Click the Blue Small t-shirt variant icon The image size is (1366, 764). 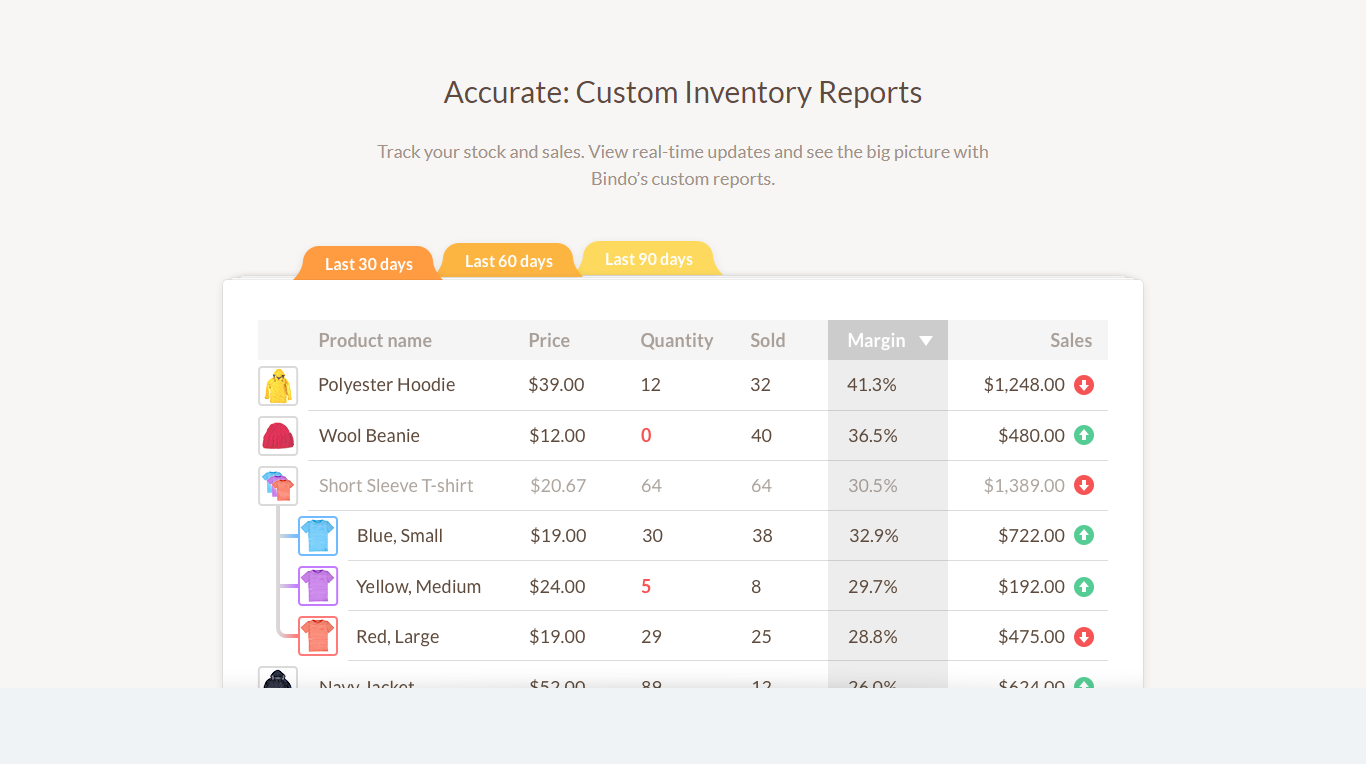pyautogui.click(x=318, y=535)
